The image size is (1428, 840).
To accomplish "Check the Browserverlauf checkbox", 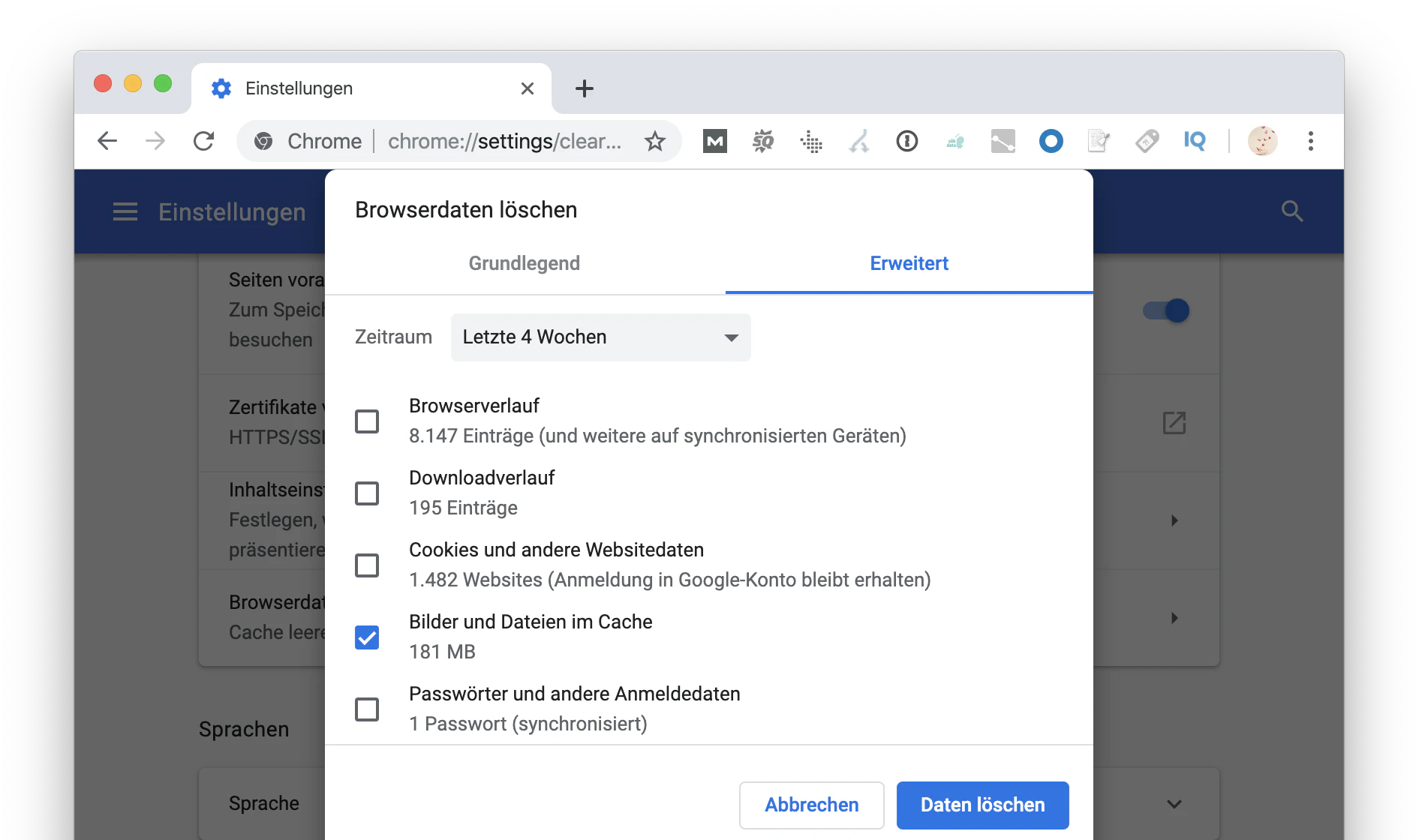I will point(367,421).
